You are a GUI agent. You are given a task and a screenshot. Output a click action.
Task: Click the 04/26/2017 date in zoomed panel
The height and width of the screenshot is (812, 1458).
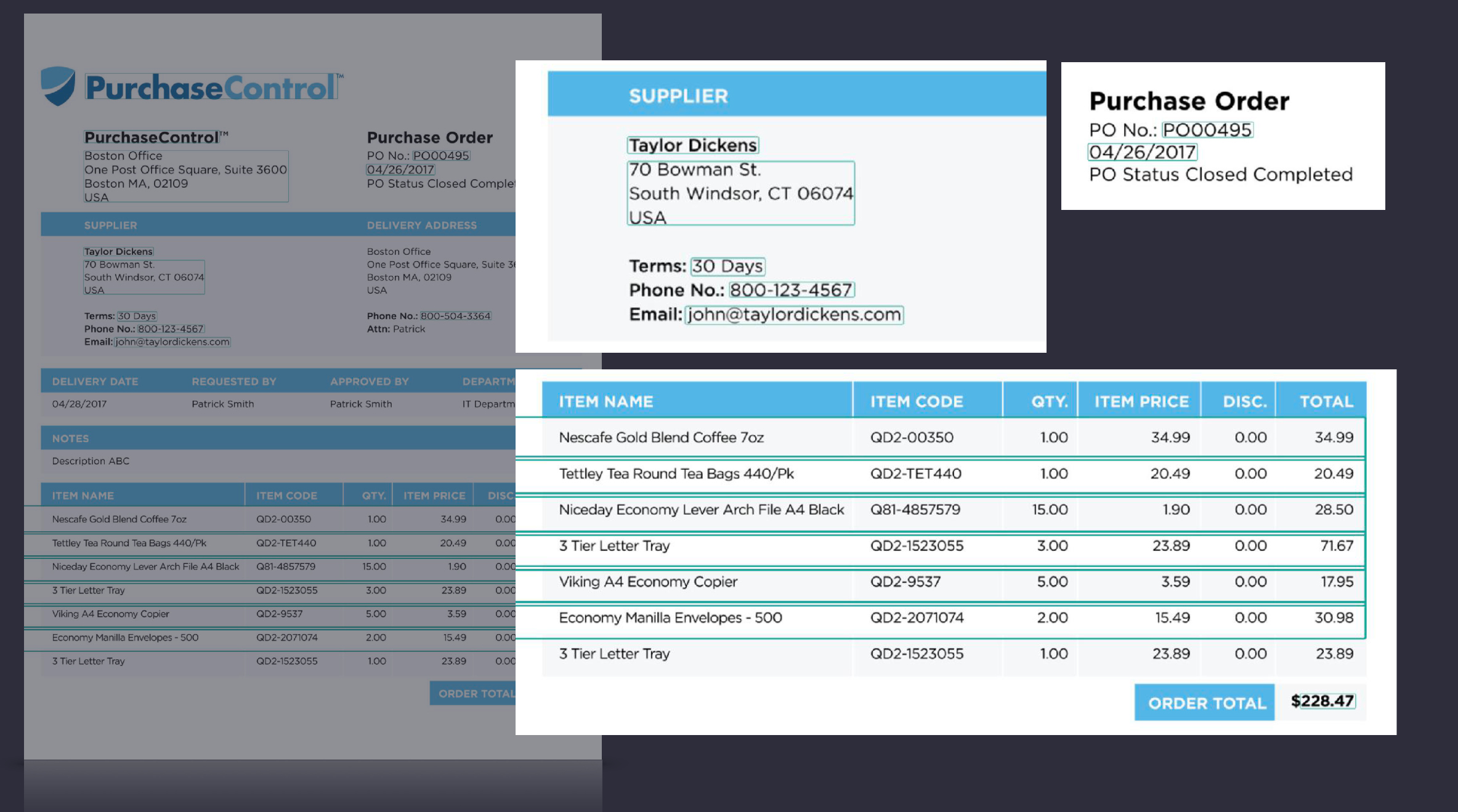pyautogui.click(x=1142, y=152)
